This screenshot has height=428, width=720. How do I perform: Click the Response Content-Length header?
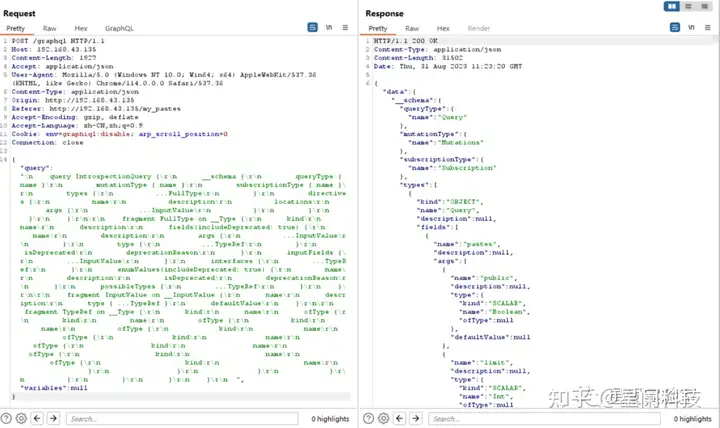click(x=418, y=58)
